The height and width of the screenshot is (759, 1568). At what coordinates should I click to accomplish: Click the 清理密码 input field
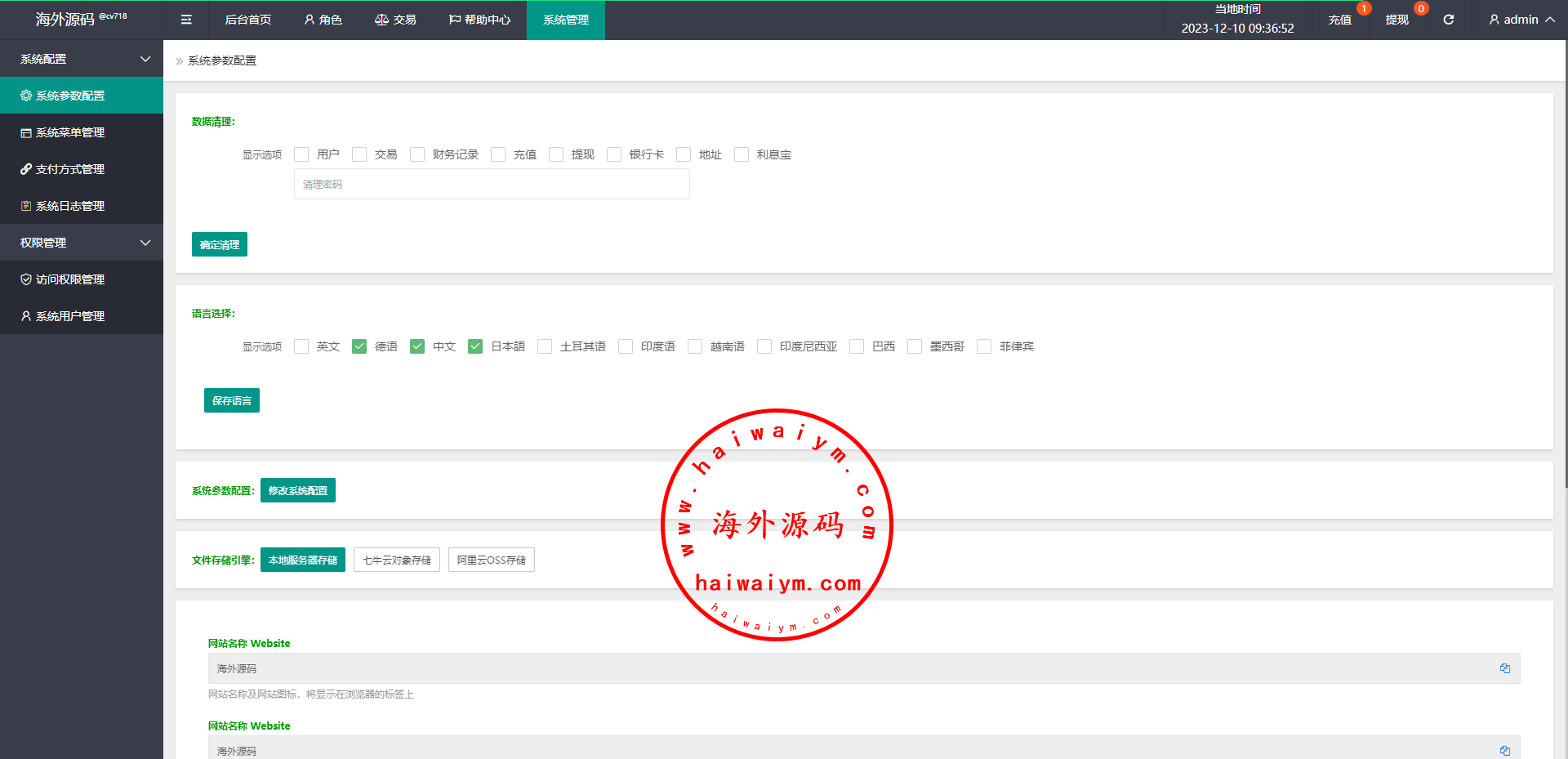tap(492, 185)
